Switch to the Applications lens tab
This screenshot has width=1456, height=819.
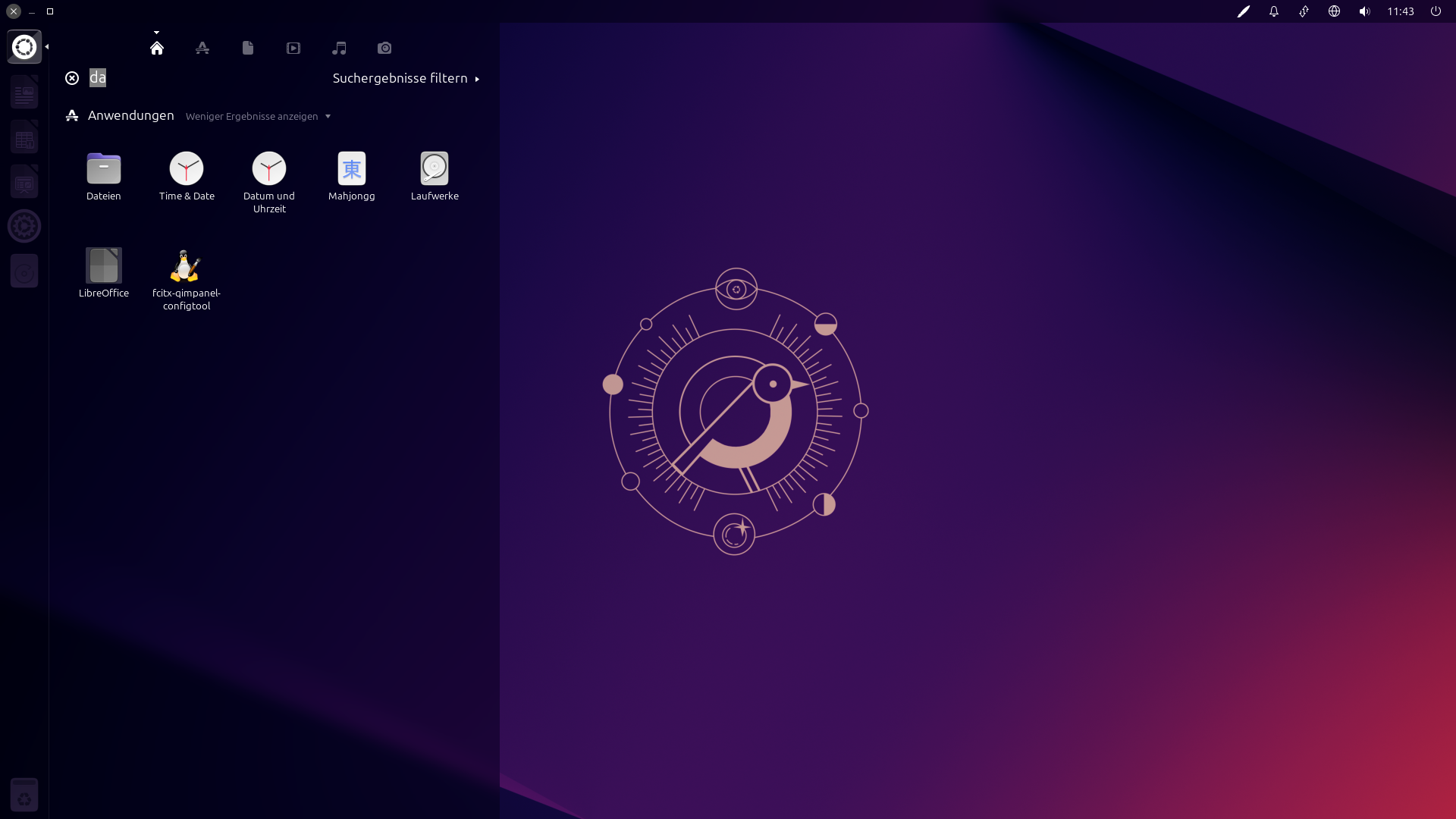[202, 49]
